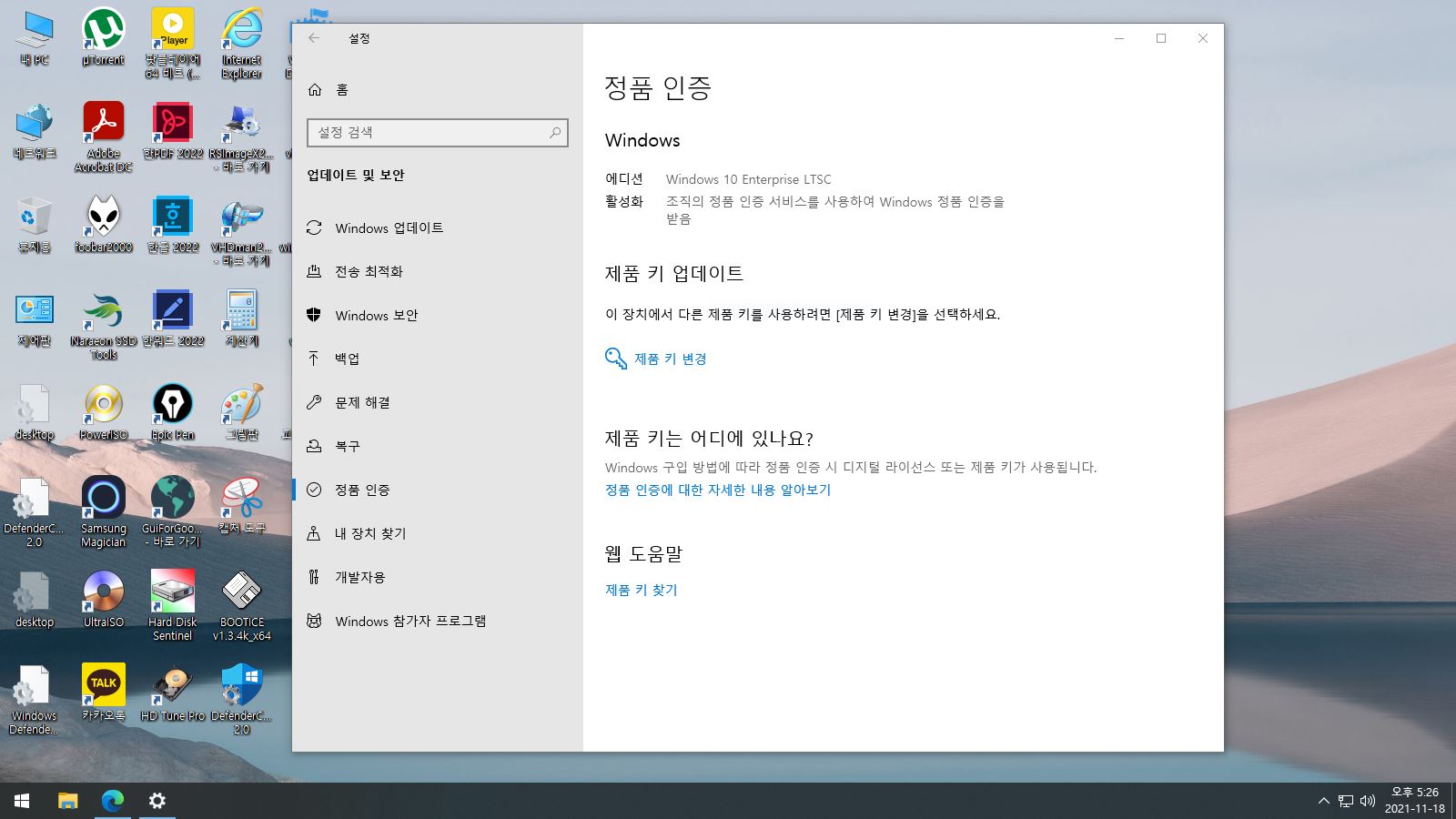Screen dimensions: 1456x819
Task: Select Naraeon SSD Tools desktop icon
Action: point(104,325)
